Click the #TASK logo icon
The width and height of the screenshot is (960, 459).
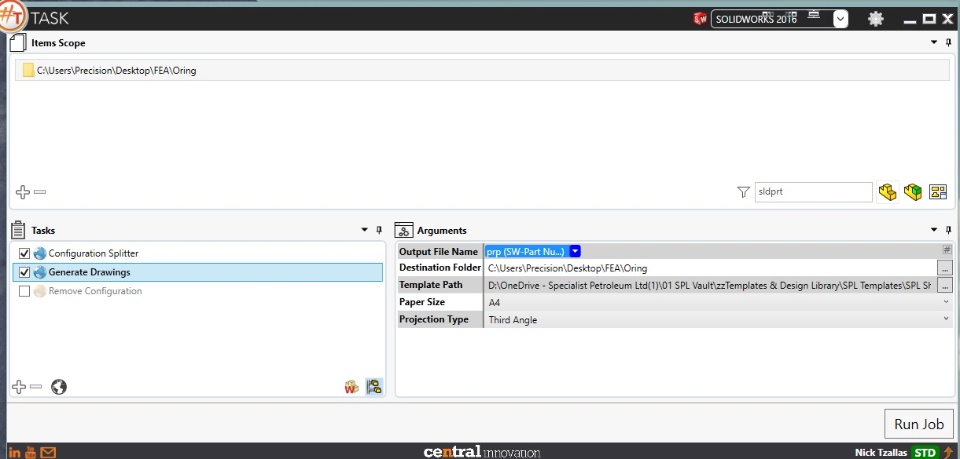point(11,17)
